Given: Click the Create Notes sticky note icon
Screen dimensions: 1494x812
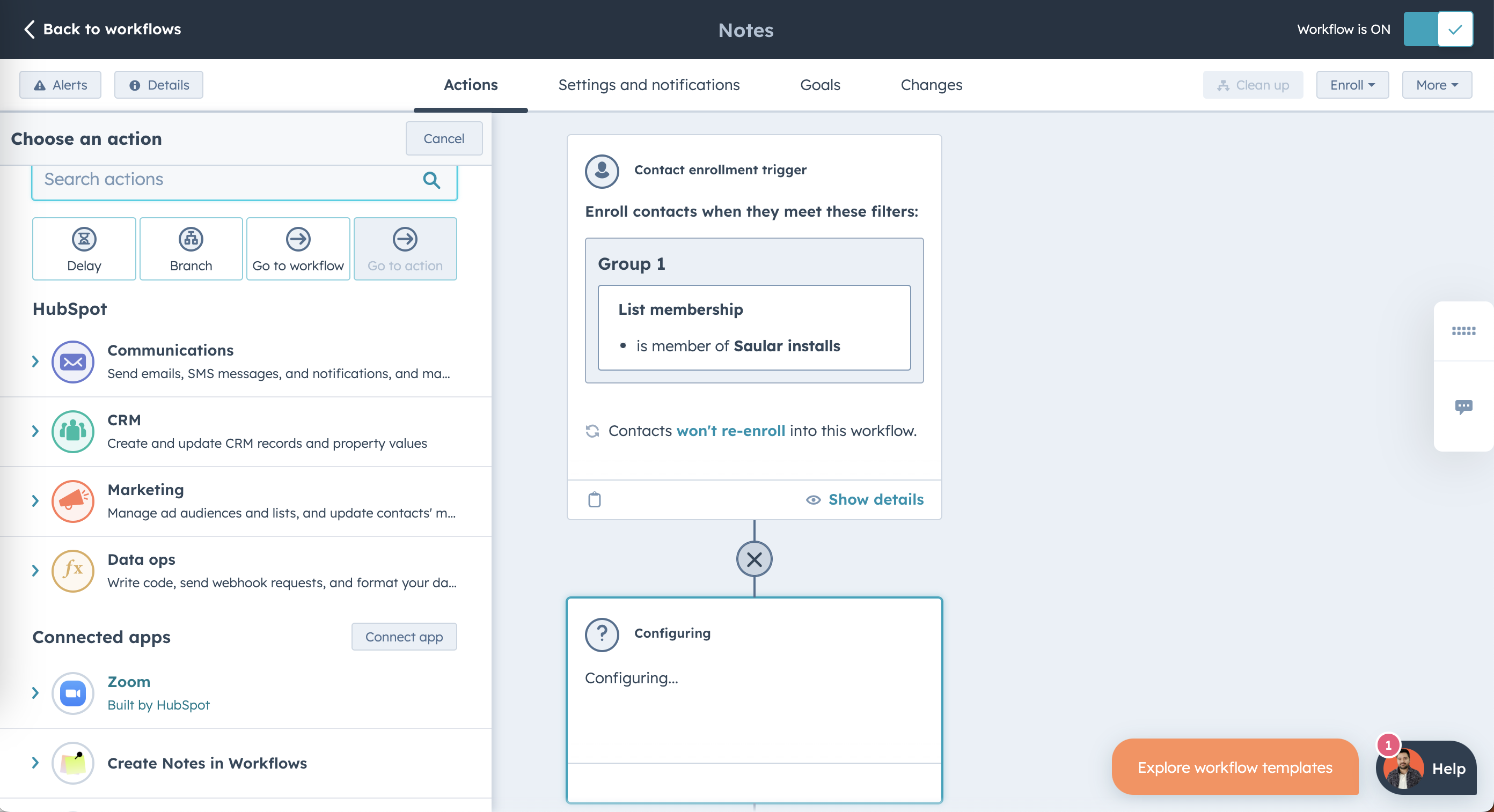Looking at the screenshot, I should coord(73,763).
